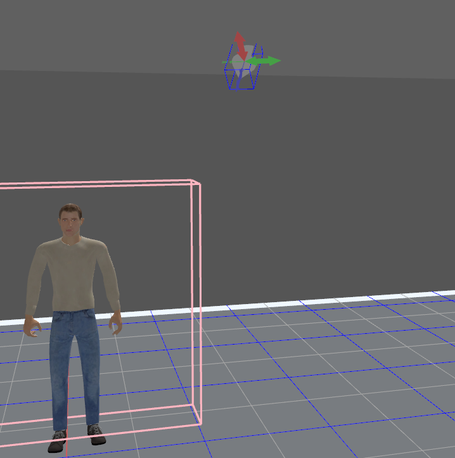455x458 pixels.
Task: Select the human character's head
Action: [70, 220]
